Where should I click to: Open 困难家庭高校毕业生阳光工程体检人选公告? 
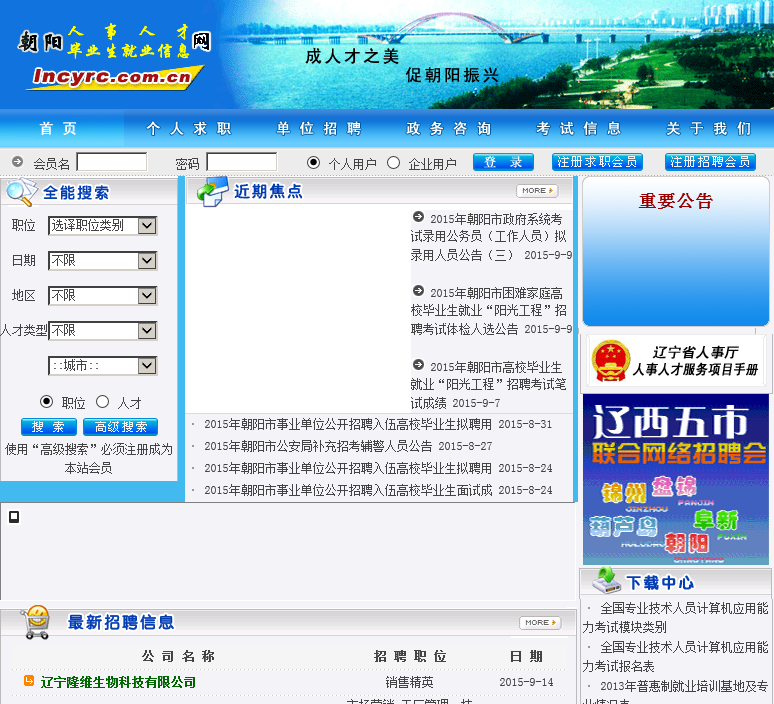pos(491,311)
